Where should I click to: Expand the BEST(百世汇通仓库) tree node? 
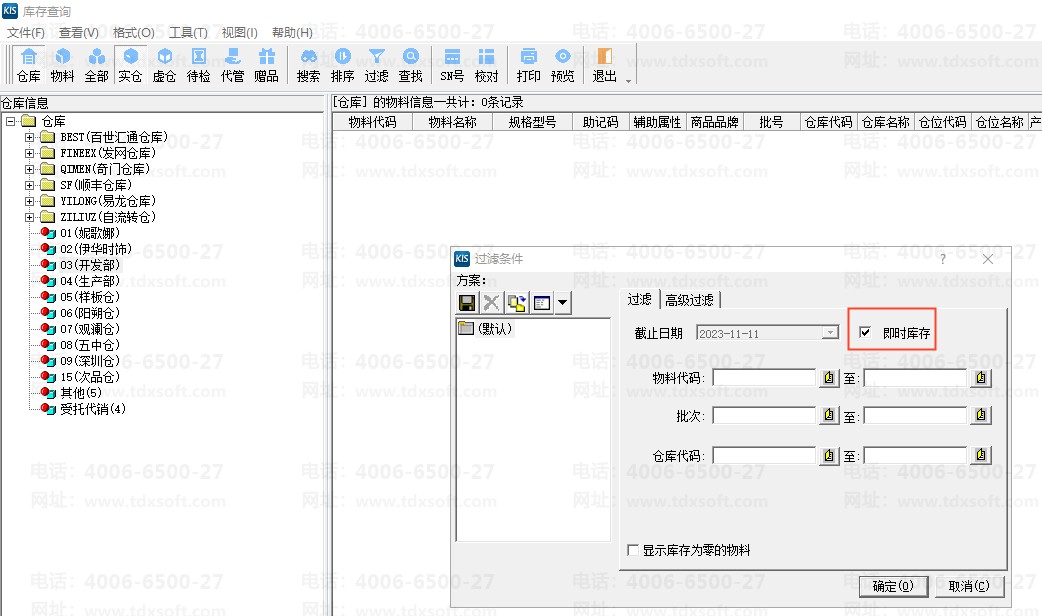[30, 137]
